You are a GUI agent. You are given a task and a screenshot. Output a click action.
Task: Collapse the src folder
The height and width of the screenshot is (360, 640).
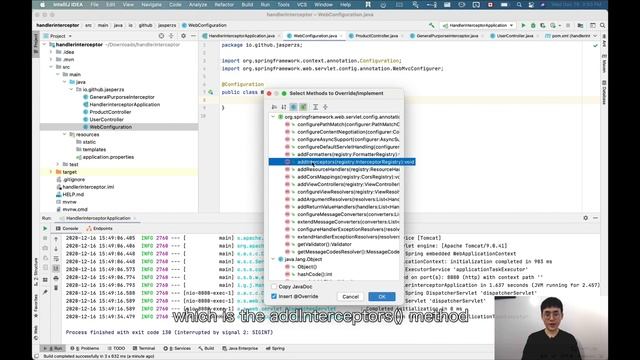pos(52,67)
